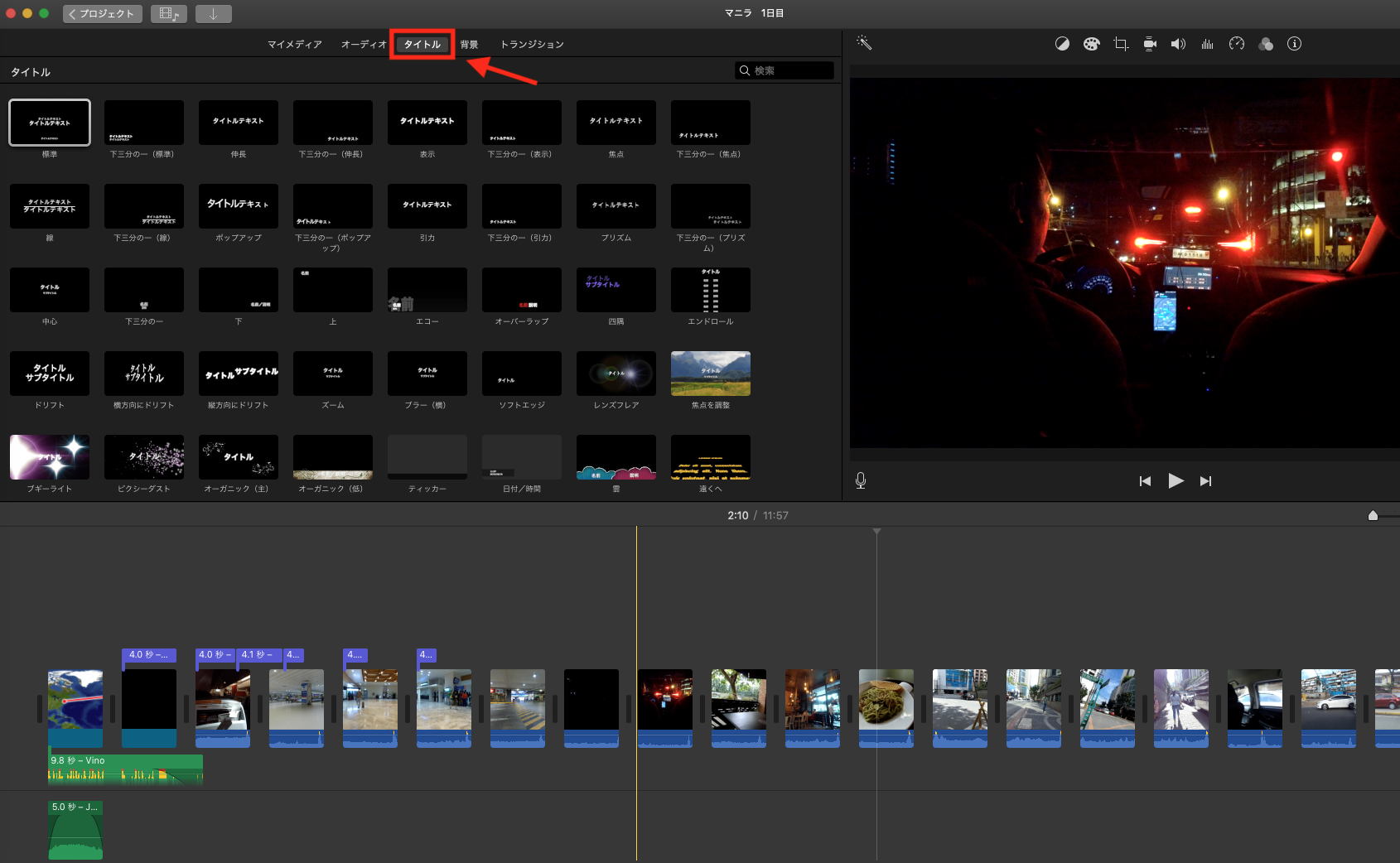Open the volume speaker control icon
Viewport: 1400px width, 863px height.
coord(1178,44)
